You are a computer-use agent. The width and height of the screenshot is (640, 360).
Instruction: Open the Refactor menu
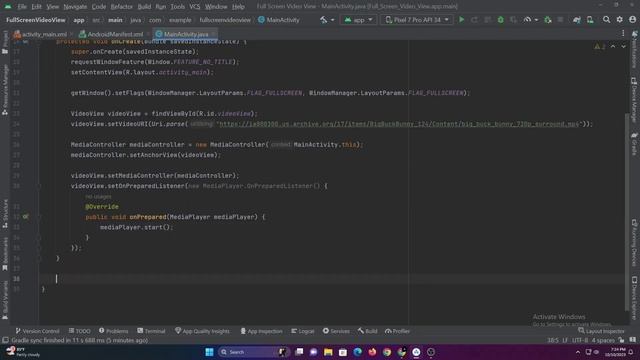(122, 7)
